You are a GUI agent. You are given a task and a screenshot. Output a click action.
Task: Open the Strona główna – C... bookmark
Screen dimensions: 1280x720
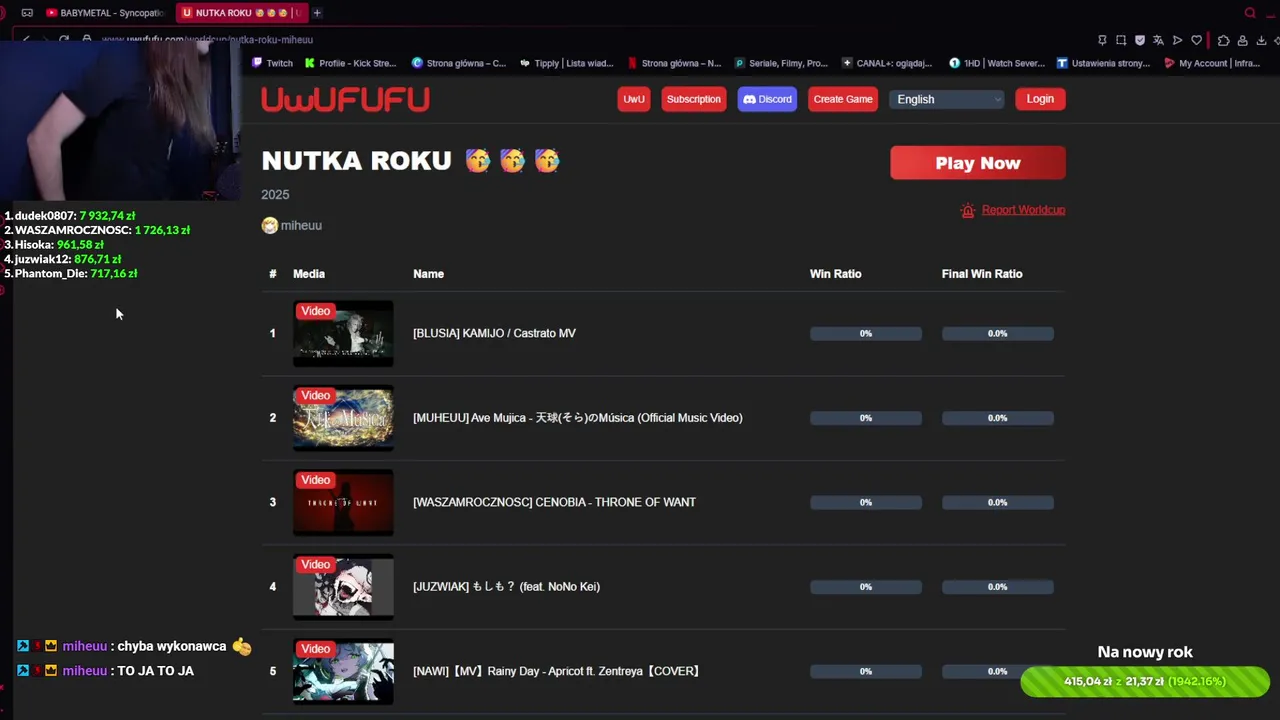[x=459, y=63]
